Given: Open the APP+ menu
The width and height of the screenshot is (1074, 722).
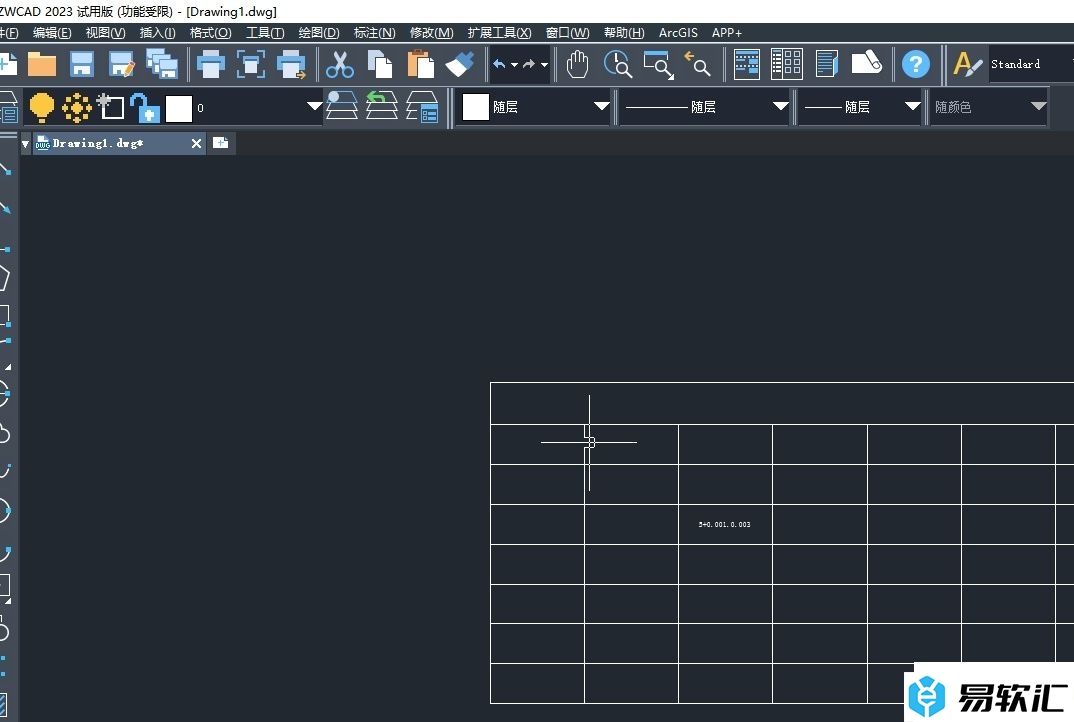Looking at the screenshot, I should click(727, 33).
